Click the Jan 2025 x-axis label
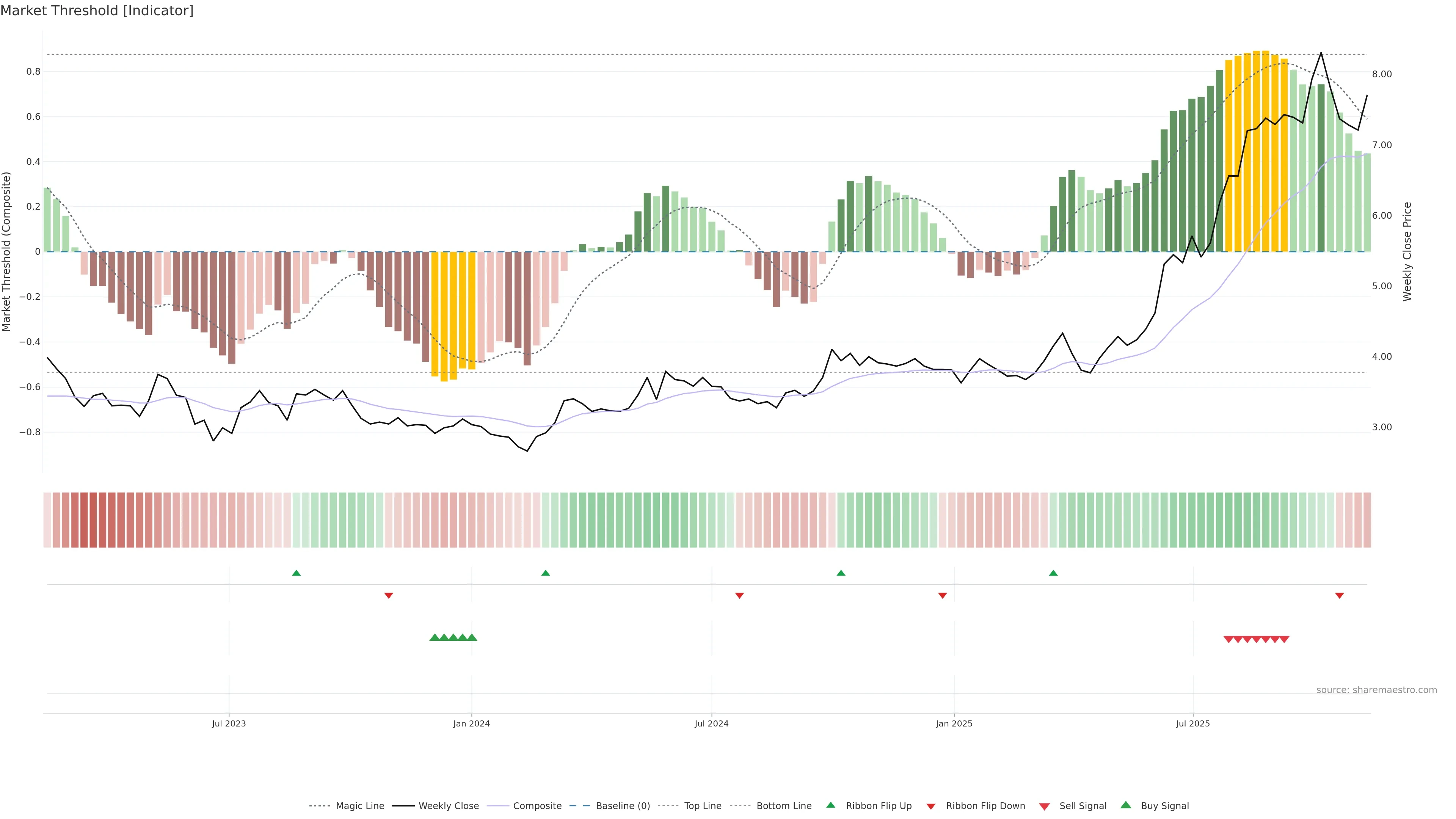Image resolution: width=1456 pixels, height=819 pixels. [954, 723]
